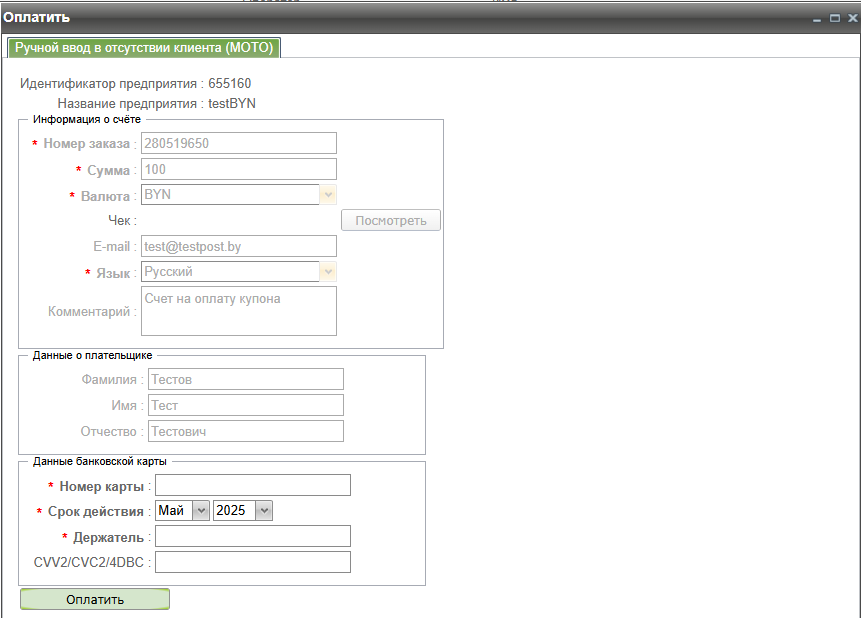This screenshot has width=861, height=618.
Task: Select the CVV2/CVC2/4DBC input field
Action: (x=252, y=562)
